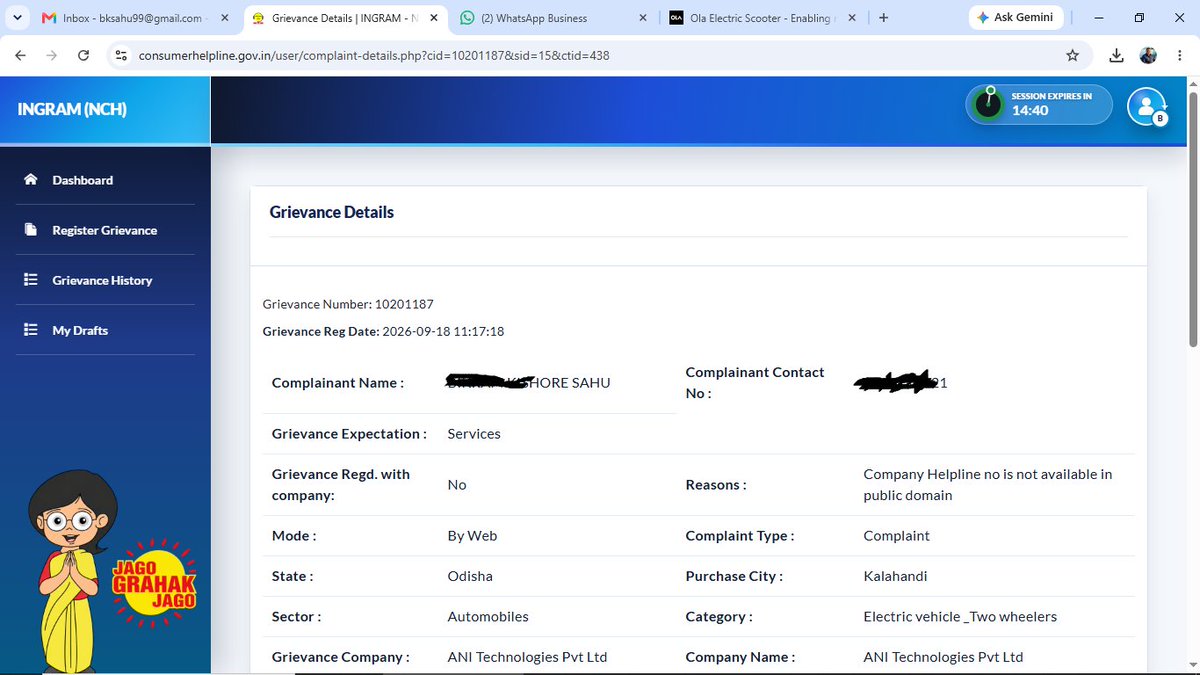Screen dimensions: 1200x675
Task: Bookmark page with the star icon
Action: (1072, 56)
